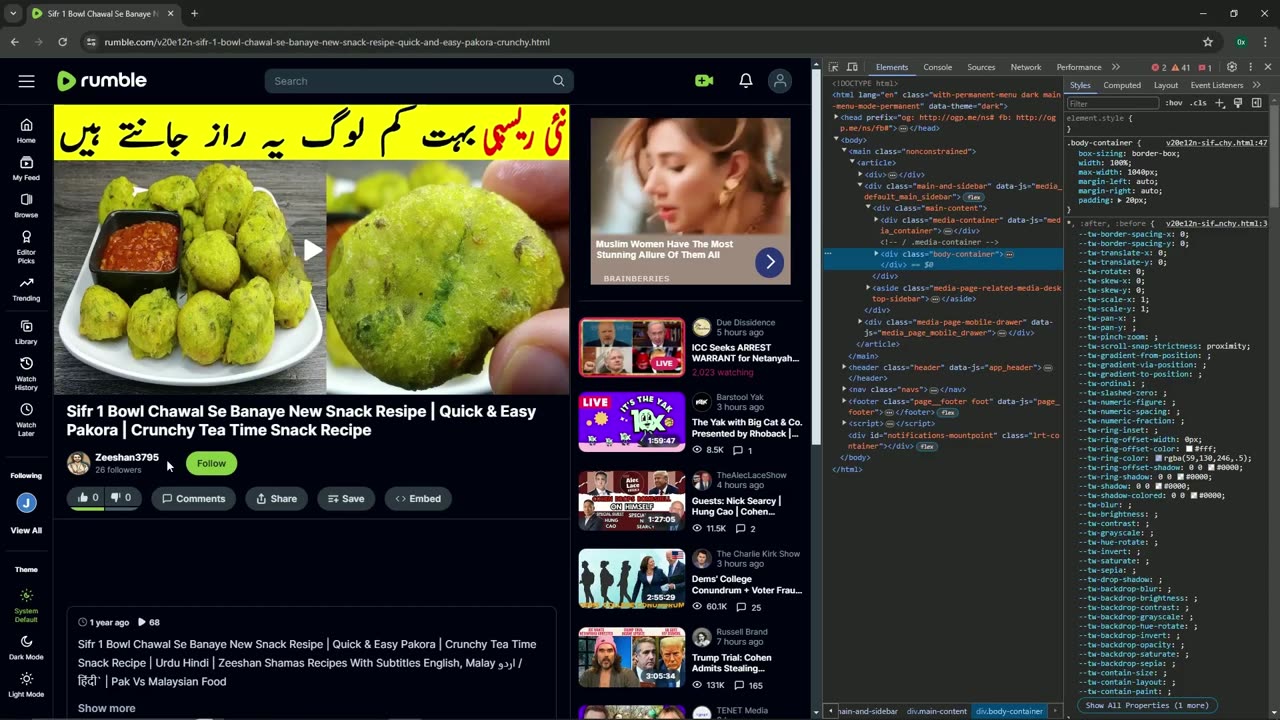Go to Home in sidebar
The image size is (1280, 720).
[26, 130]
